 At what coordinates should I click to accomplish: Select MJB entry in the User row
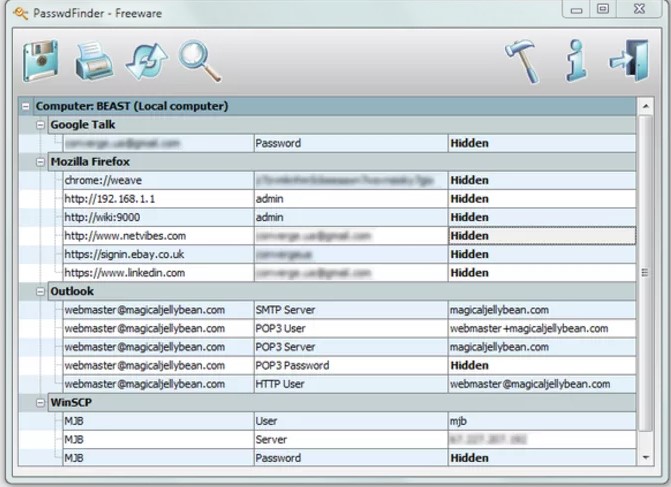158,421
